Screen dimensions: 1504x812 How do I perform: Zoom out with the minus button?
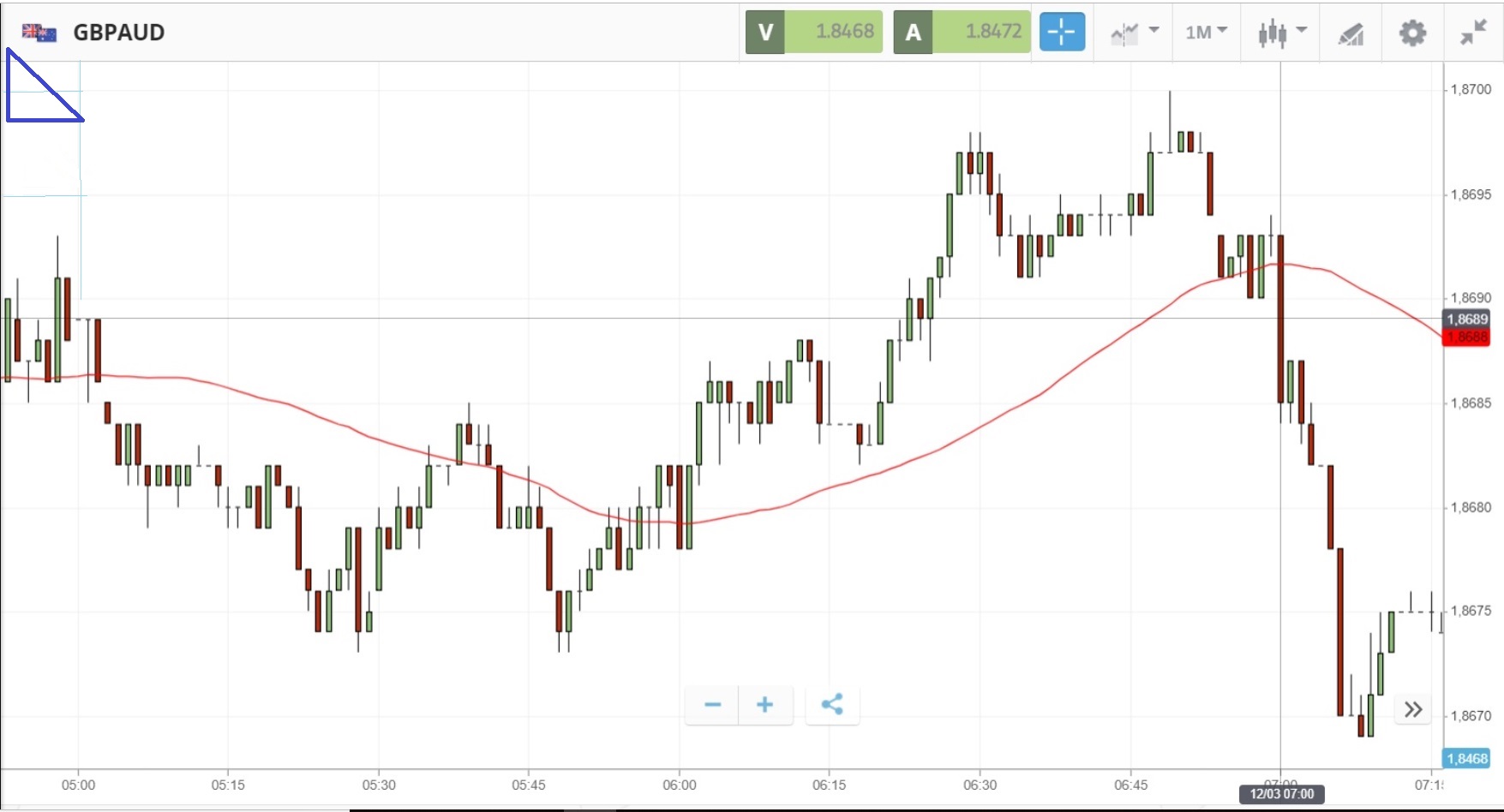pos(712,705)
